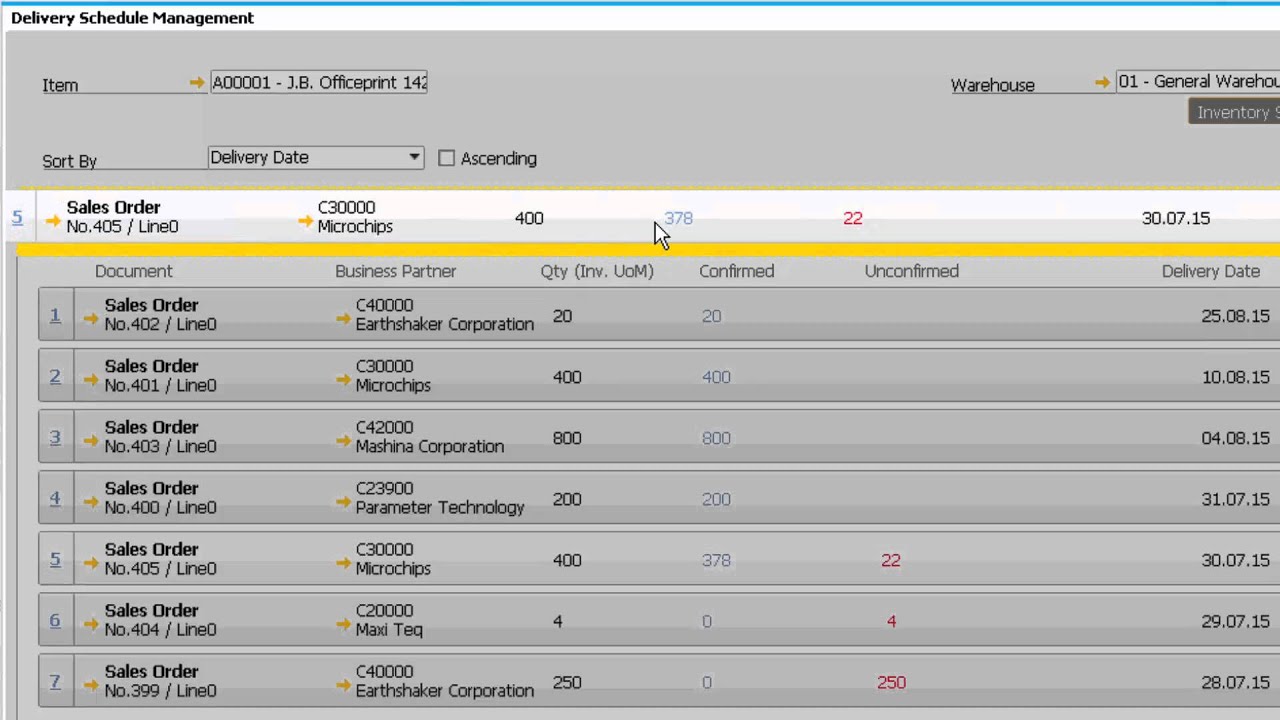Screen dimensions: 1280x720
Task: Click the Warehouse field value
Action: point(1198,82)
